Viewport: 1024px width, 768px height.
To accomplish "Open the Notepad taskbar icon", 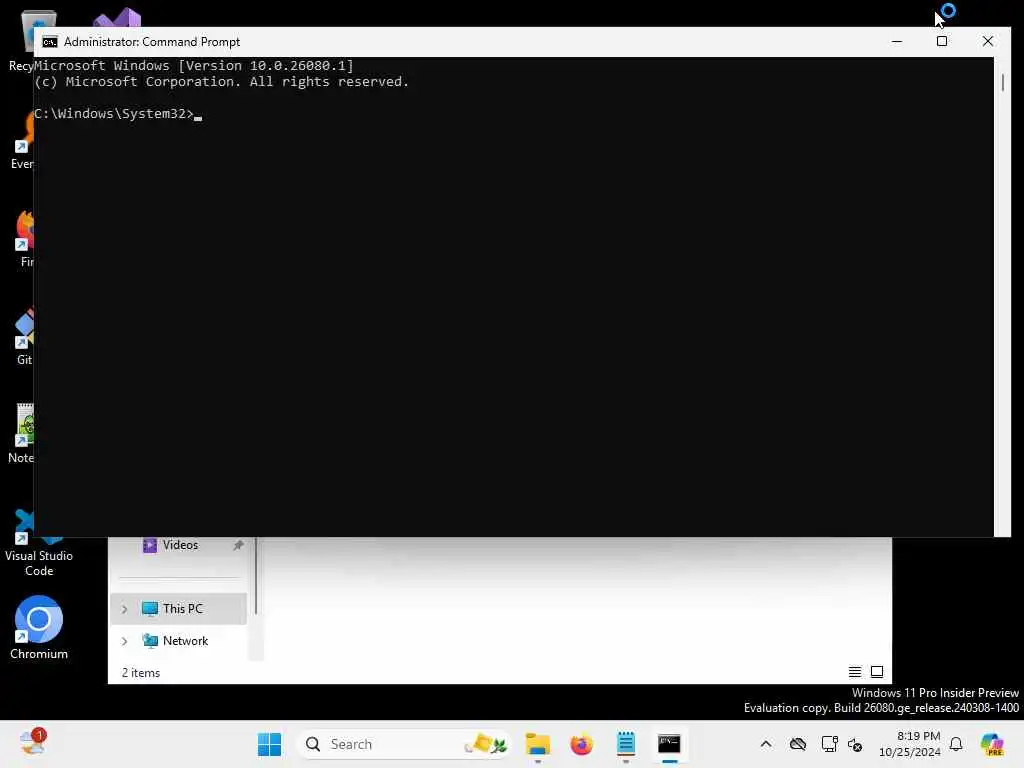I will [626, 744].
